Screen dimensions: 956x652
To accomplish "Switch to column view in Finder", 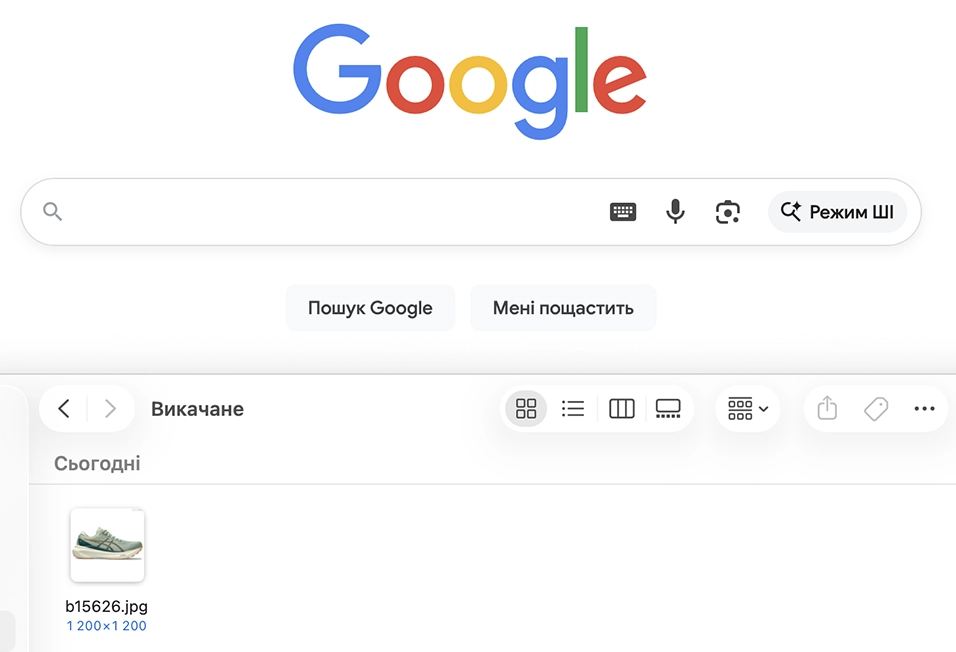I will (x=621, y=409).
